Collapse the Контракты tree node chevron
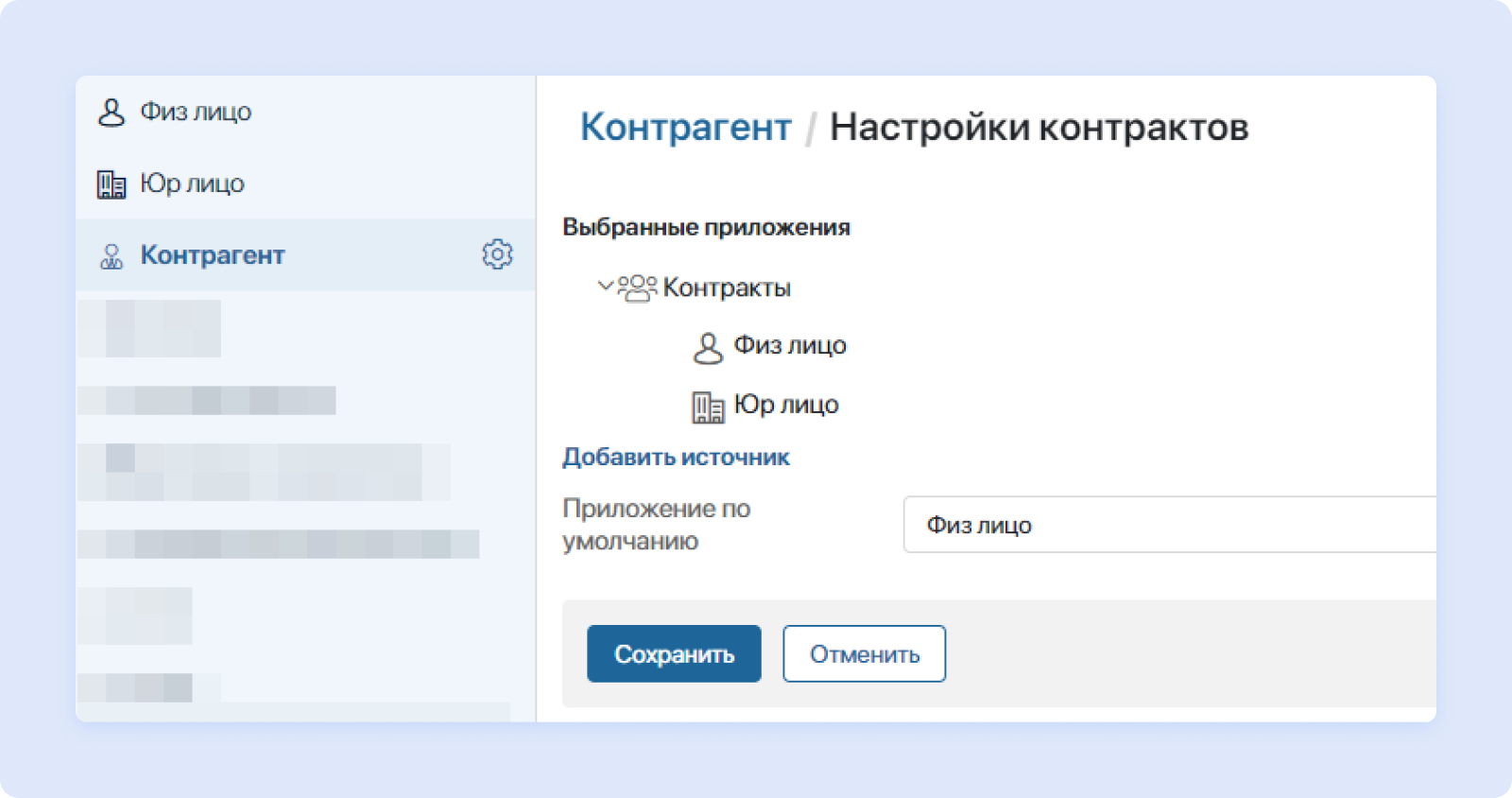This screenshot has width=1512, height=798. pos(605,285)
